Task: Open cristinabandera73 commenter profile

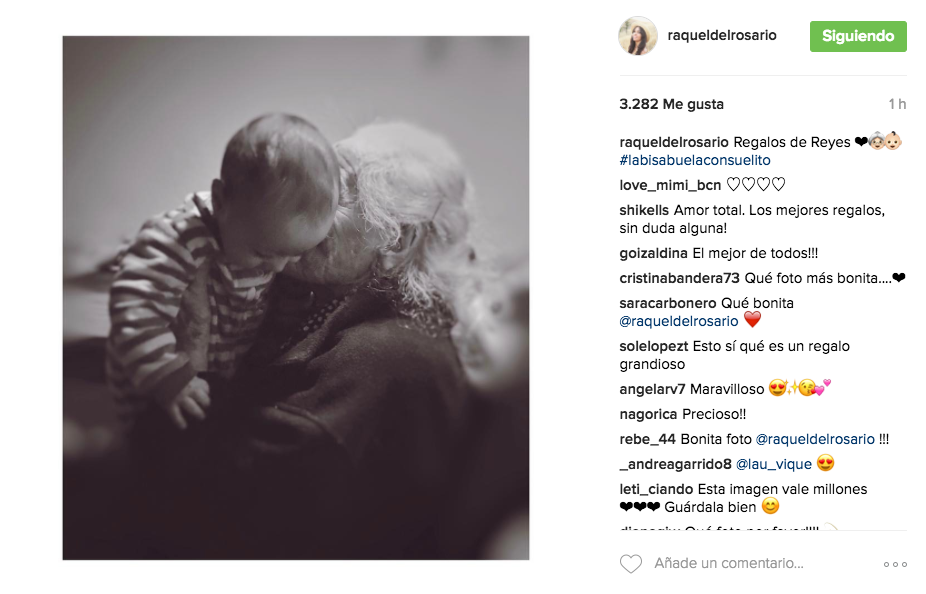Action: tap(679, 278)
